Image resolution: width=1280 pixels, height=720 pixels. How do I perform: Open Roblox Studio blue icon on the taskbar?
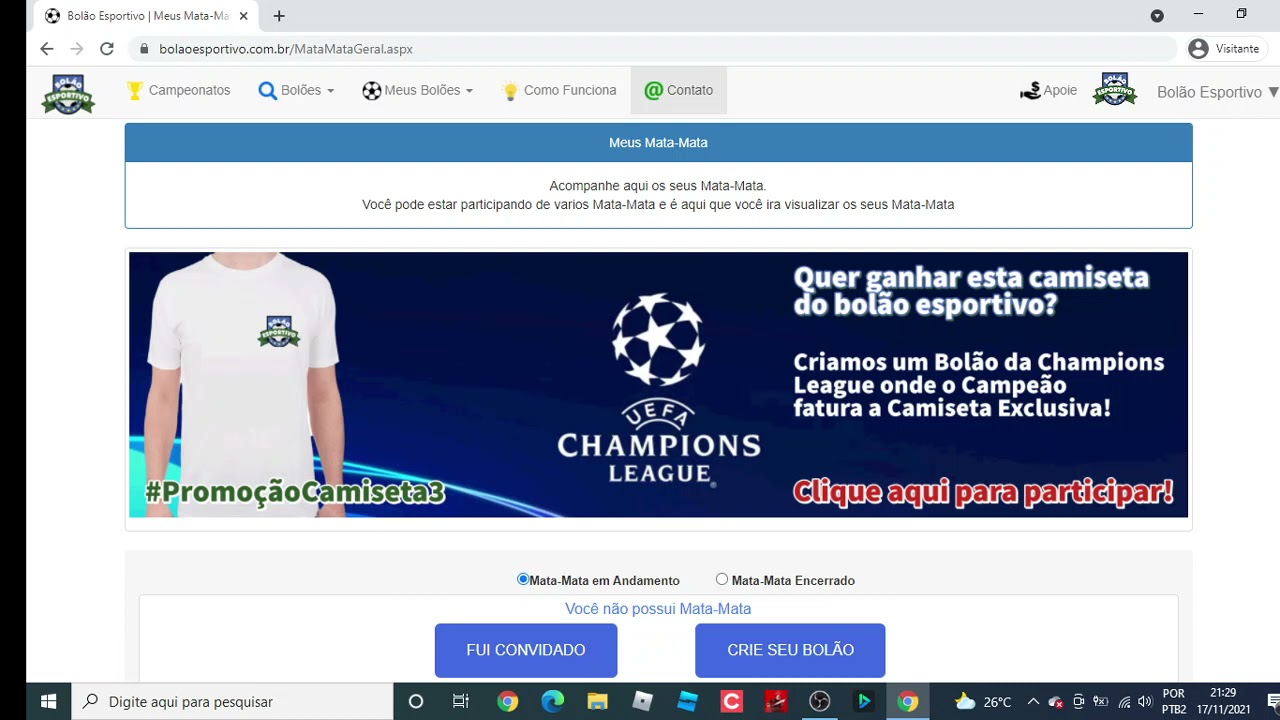tap(687, 702)
